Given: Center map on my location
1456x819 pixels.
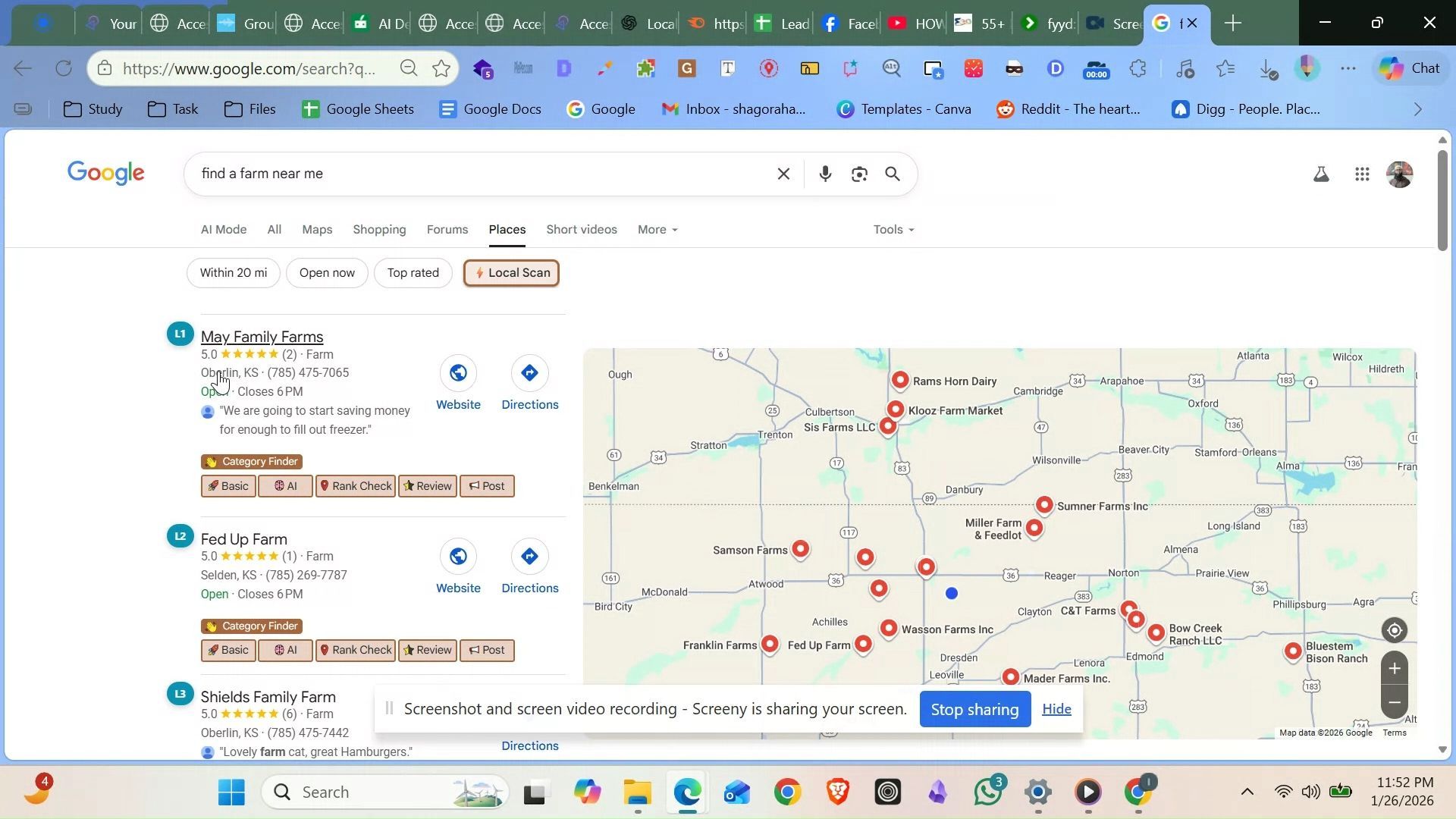Looking at the screenshot, I should coord(1394,630).
